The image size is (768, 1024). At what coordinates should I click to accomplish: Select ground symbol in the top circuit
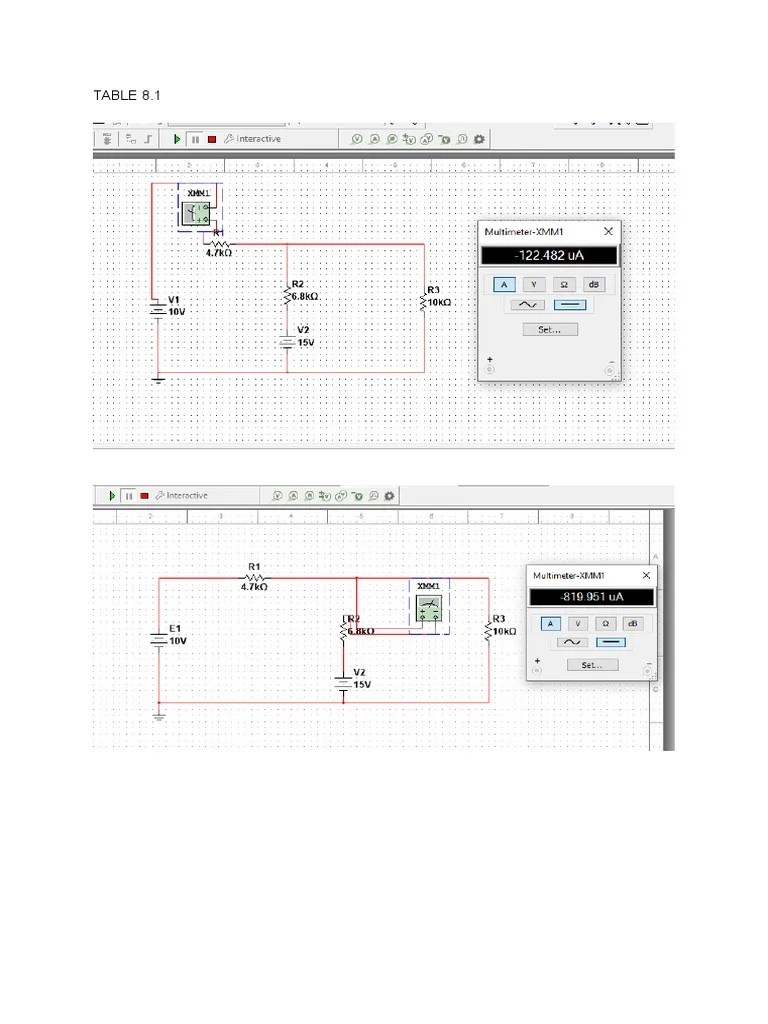point(159,379)
